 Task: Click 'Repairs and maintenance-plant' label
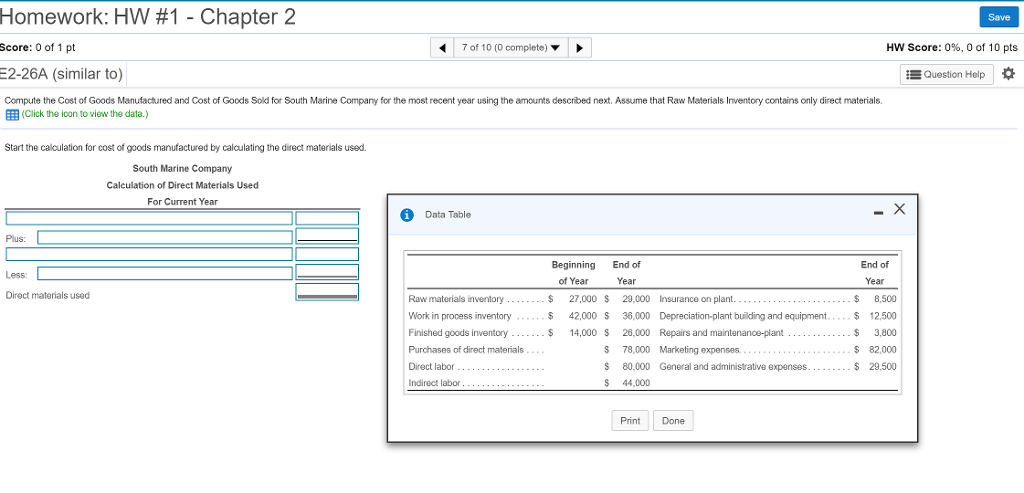pos(722,333)
